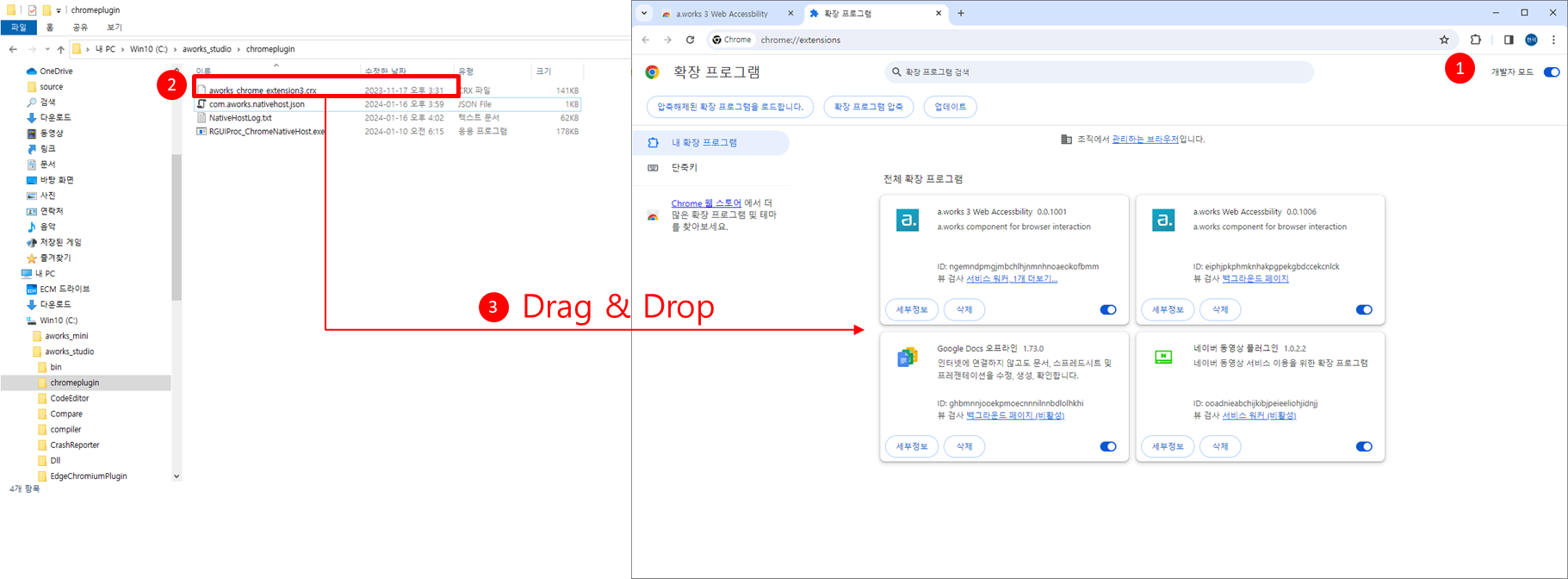Open Chrome profile avatar
The image size is (1568, 579).
1531,40
